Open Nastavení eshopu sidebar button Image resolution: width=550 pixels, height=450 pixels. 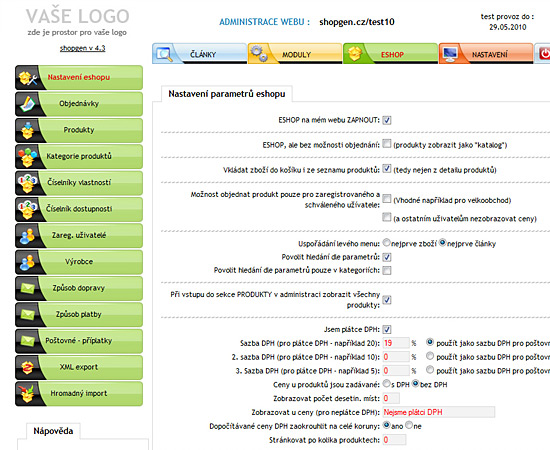tap(79, 78)
